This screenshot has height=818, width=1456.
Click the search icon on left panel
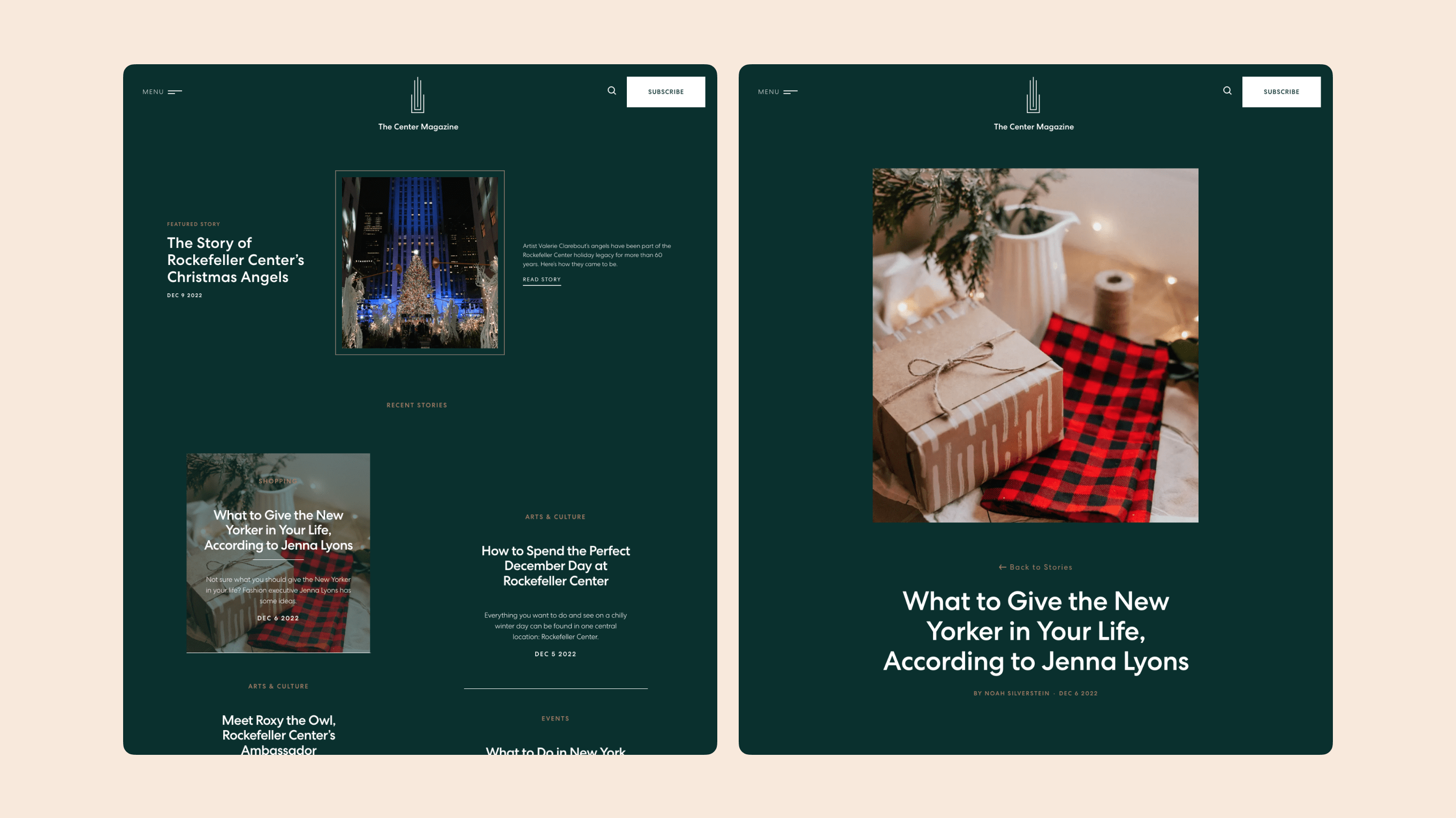pyautogui.click(x=612, y=91)
